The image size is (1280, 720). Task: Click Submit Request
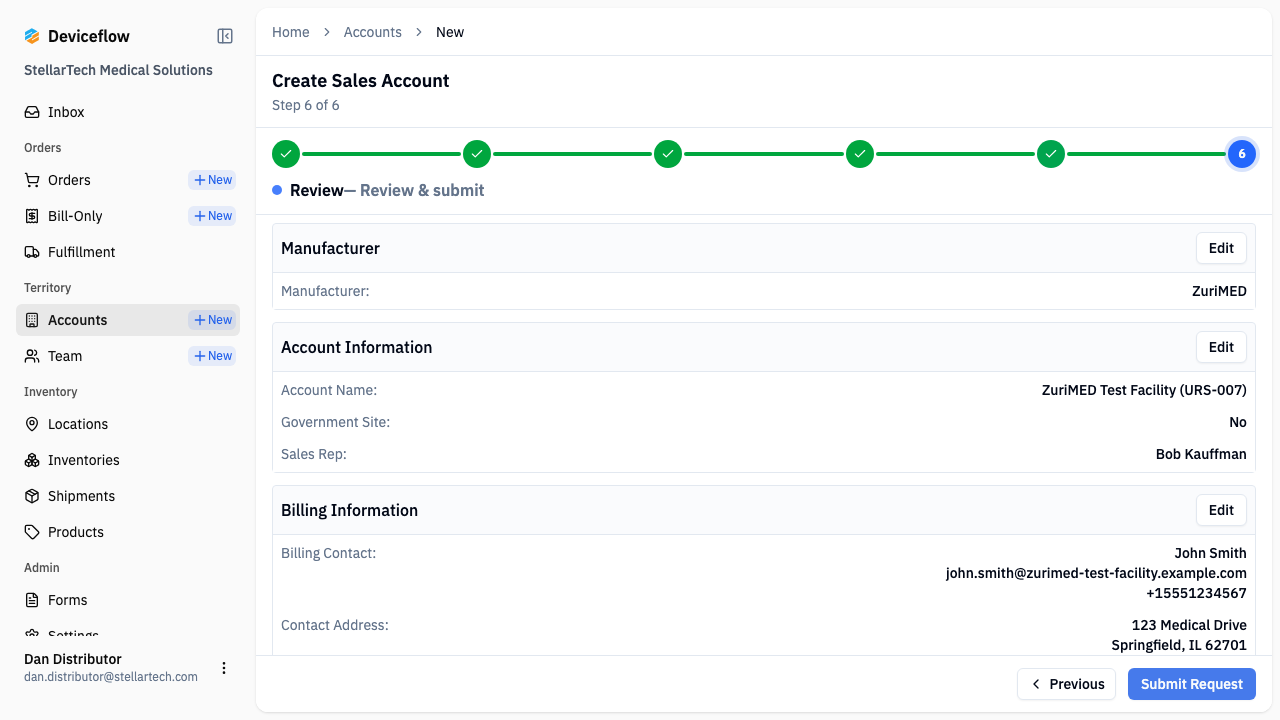1191,684
